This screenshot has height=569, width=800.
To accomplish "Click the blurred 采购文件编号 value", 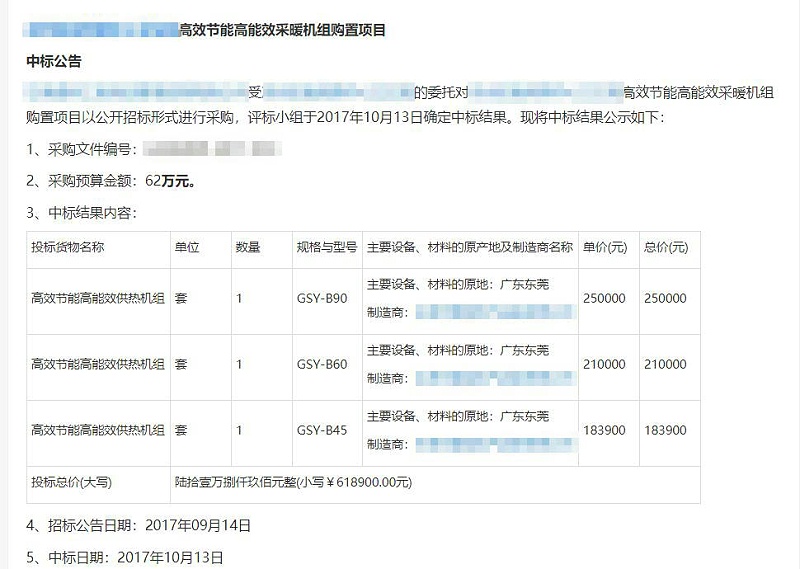I will 212,150.
